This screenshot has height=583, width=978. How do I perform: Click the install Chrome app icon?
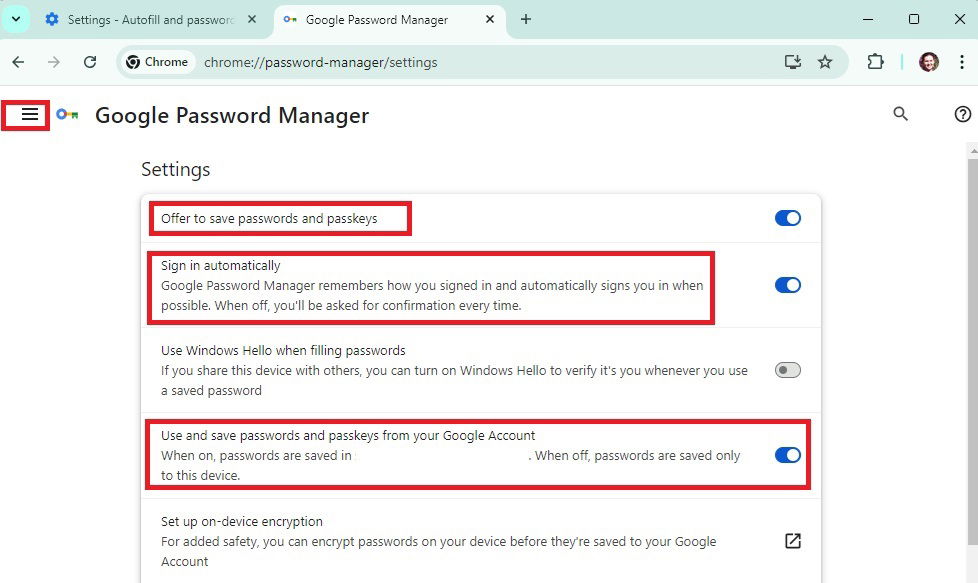click(792, 61)
